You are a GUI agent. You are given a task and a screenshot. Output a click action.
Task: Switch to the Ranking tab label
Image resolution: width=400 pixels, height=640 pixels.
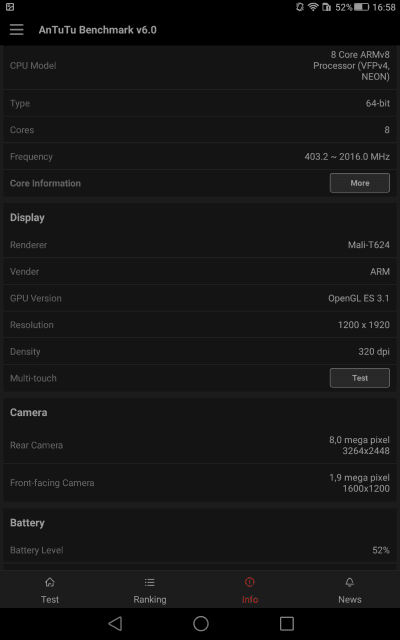(150, 600)
